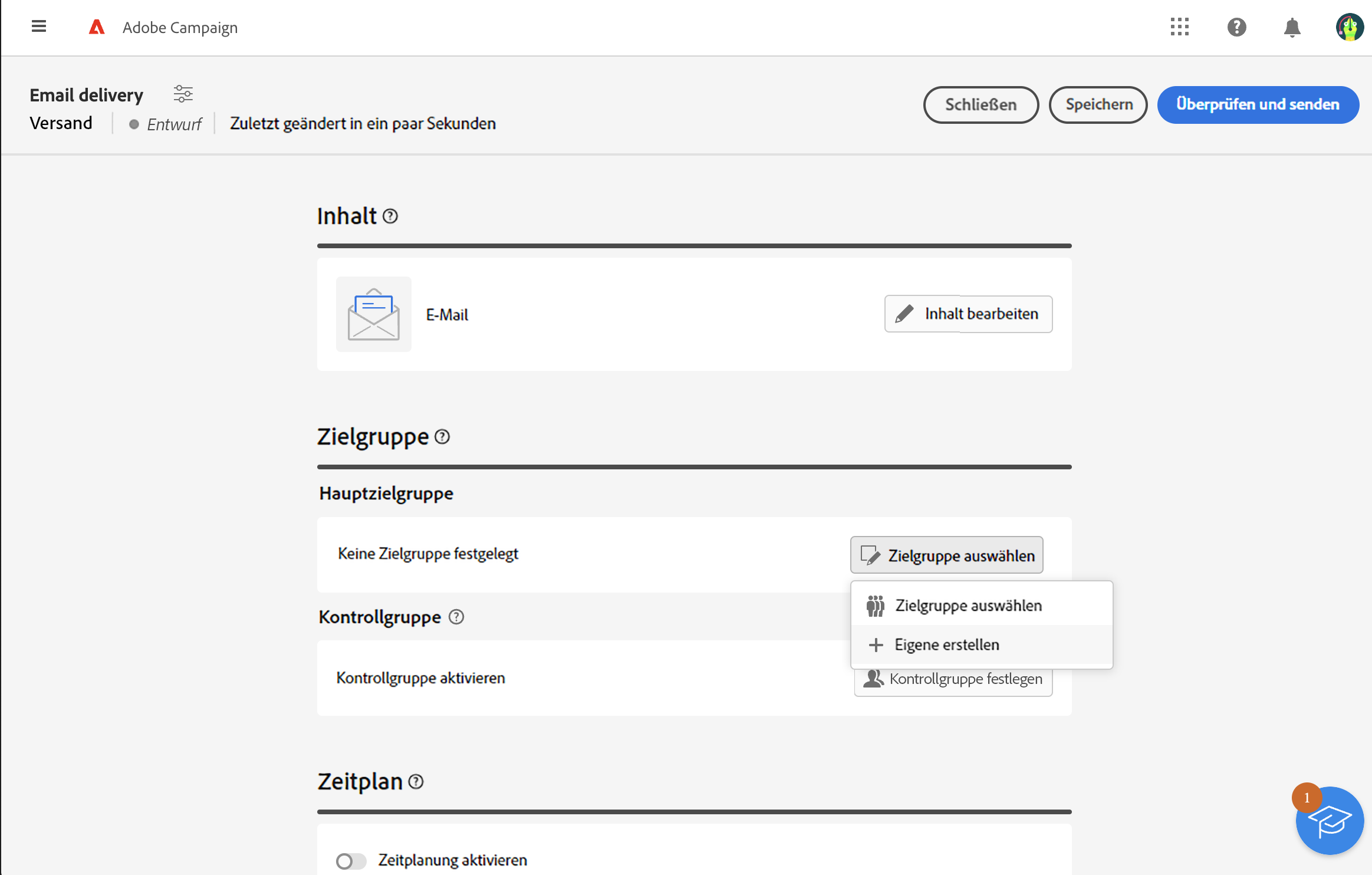The height and width of the screenshot is (875, 1372).
Task: Show help for Inhalt section
Action: tap(390, 216)
